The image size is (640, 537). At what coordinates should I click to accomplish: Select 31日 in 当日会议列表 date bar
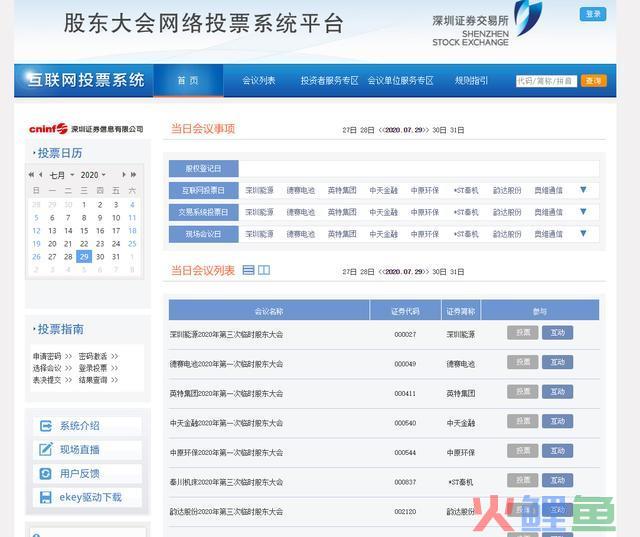point(457,272)
